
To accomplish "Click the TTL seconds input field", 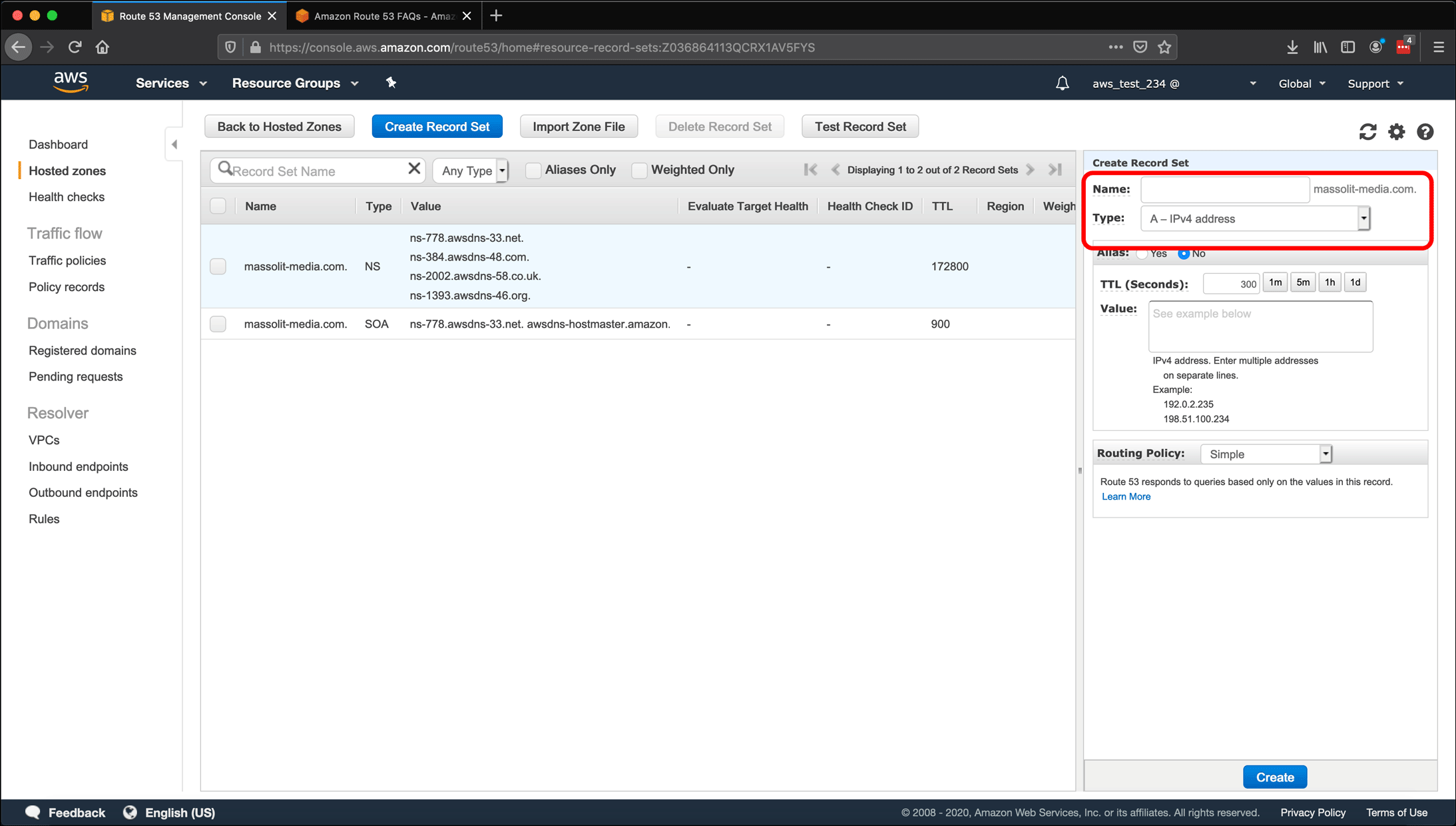I will [x=1231, y=284].
